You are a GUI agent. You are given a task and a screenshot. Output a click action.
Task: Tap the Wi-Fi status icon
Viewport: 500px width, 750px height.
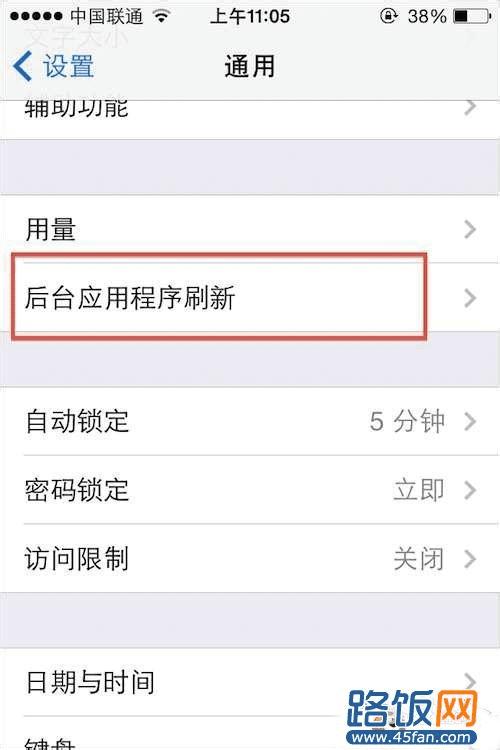click(162, 16)
